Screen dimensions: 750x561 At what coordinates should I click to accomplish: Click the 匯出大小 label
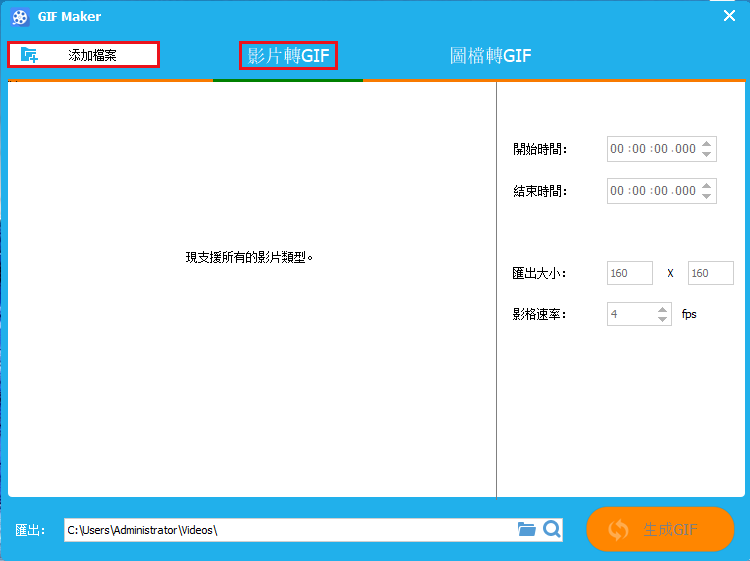coord(540,274)
